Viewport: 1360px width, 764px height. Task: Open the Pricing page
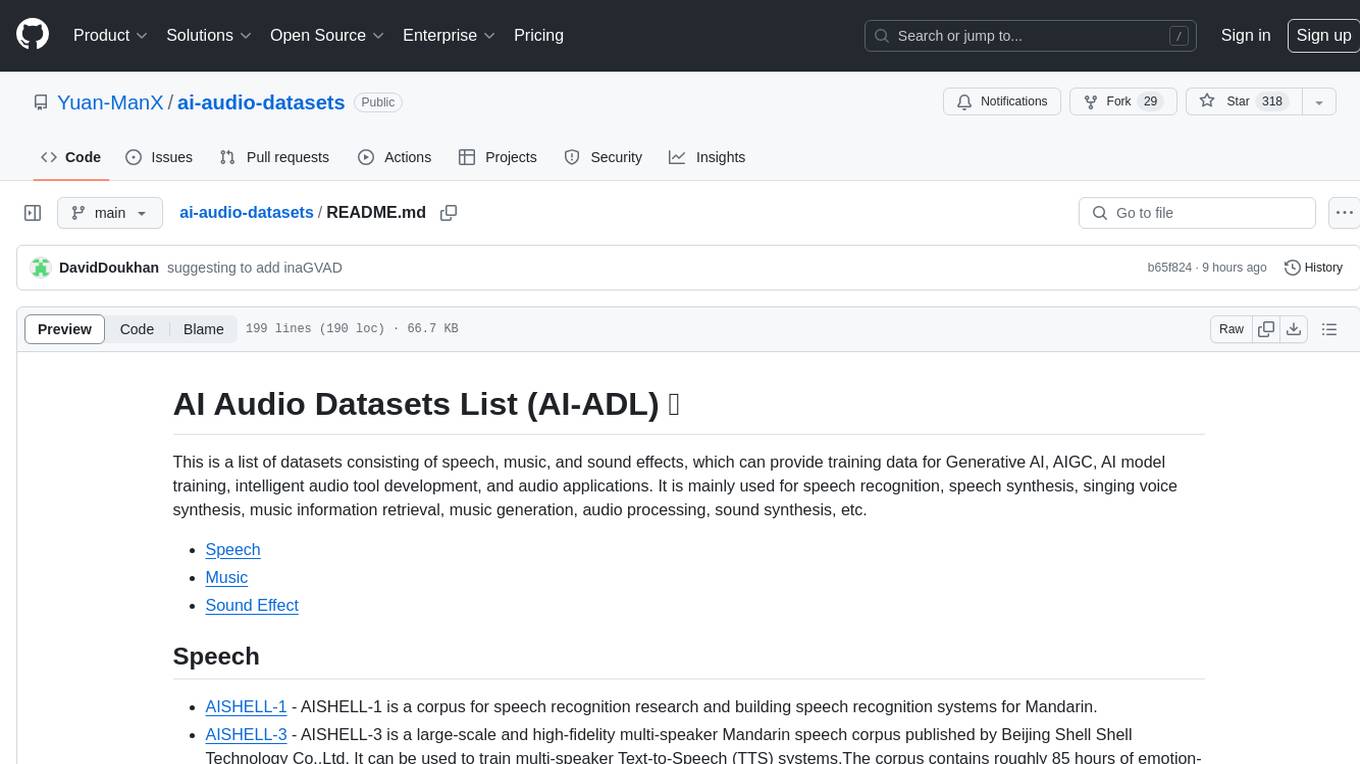539,35
